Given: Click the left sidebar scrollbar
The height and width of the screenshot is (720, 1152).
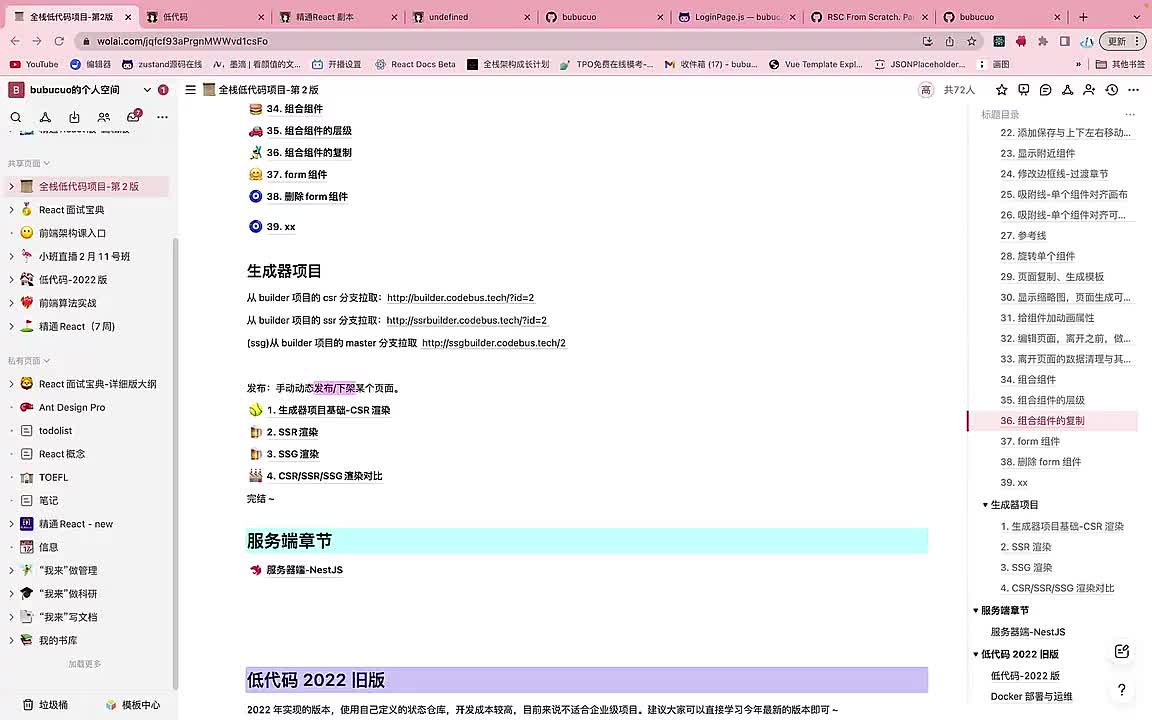Looking at the screenshot, I should click(175, 463).
